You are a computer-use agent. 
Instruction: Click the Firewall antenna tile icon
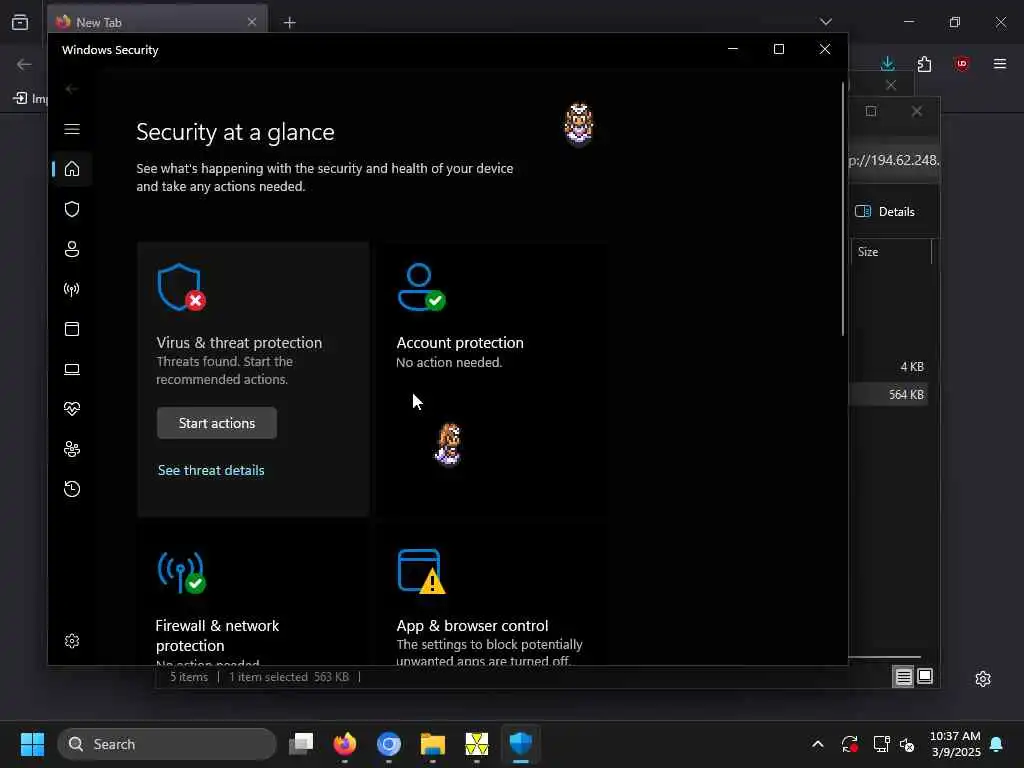click(x=182, y=573)
